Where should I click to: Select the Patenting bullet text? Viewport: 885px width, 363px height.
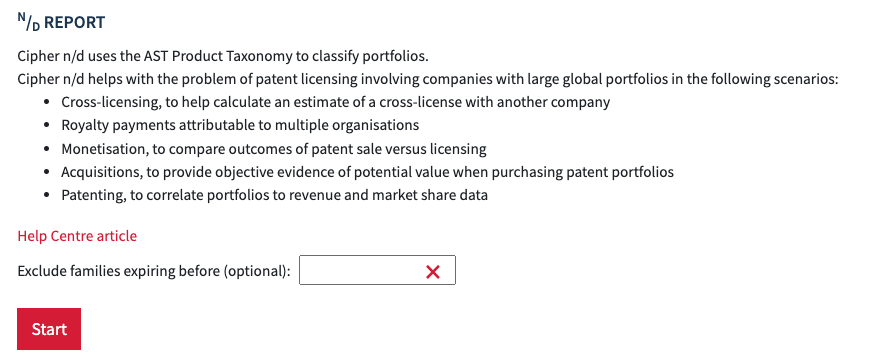pyautogui.click(x=275, y=195)
